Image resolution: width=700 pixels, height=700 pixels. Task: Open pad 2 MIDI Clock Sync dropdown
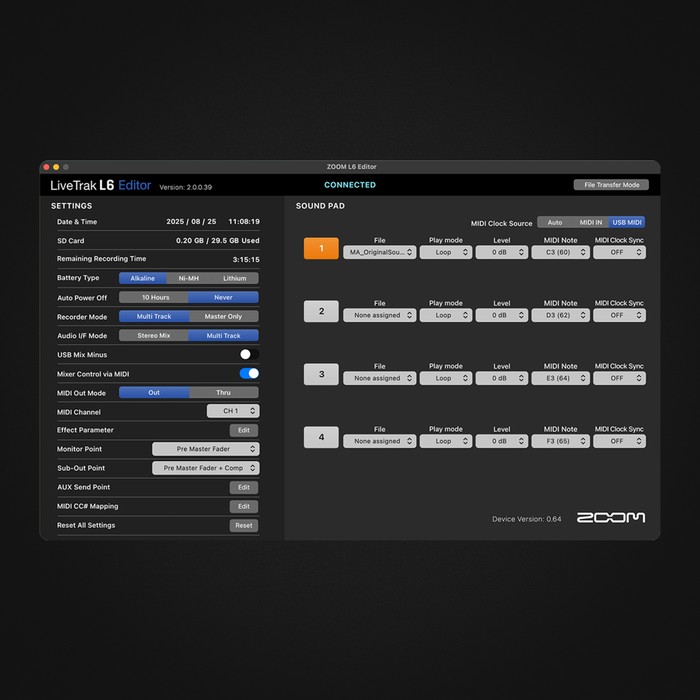(619, 315)
